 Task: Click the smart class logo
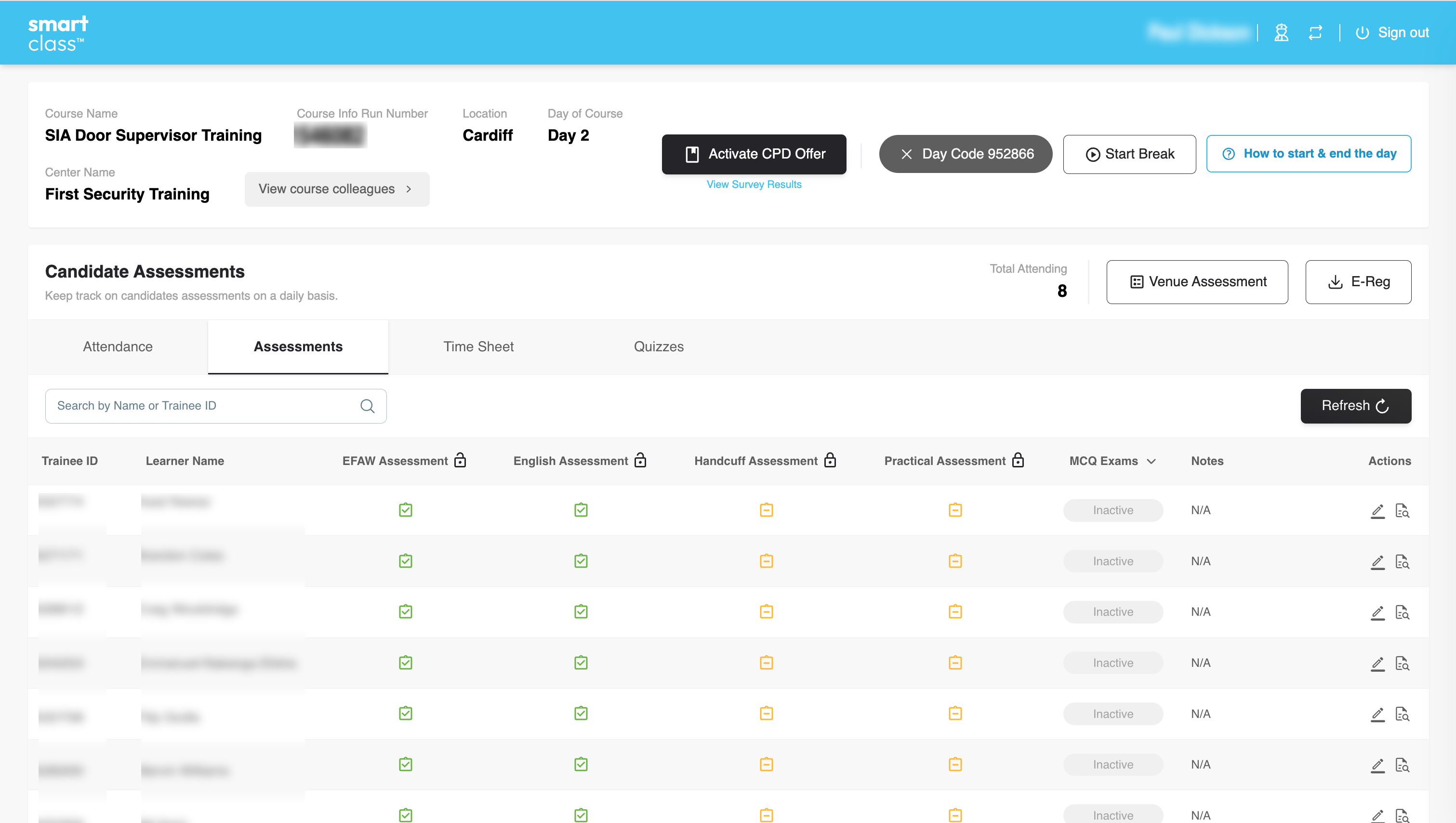[x=58, y=33]
